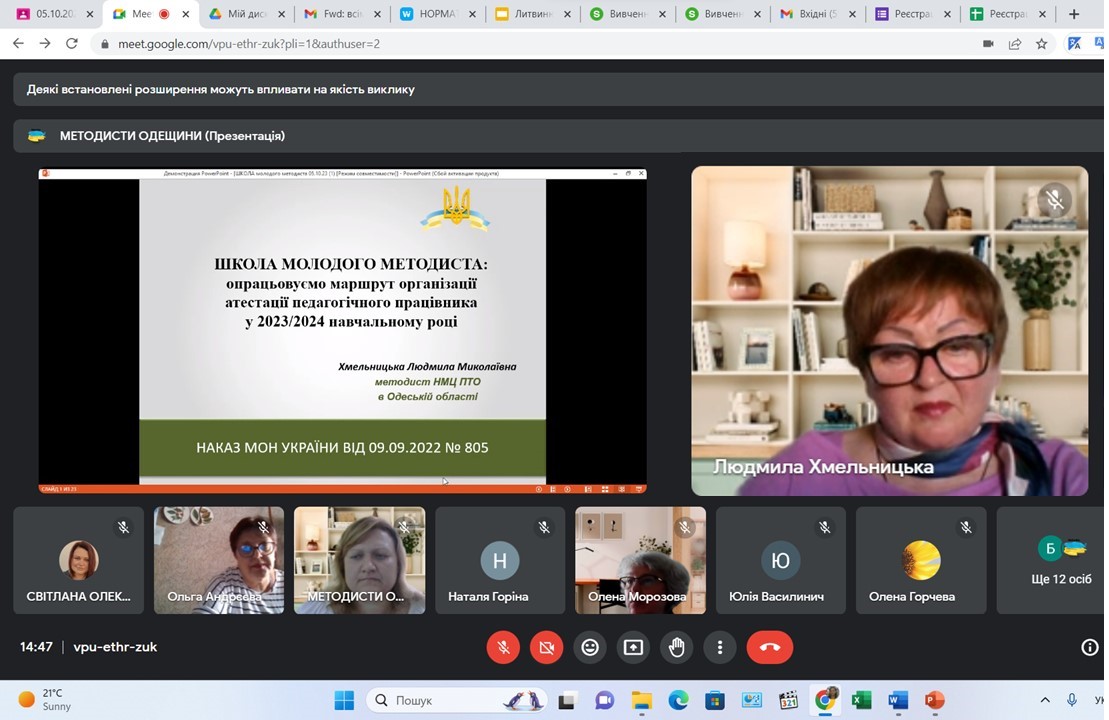
Task: Click the present screen button
Action: [633, 647]
